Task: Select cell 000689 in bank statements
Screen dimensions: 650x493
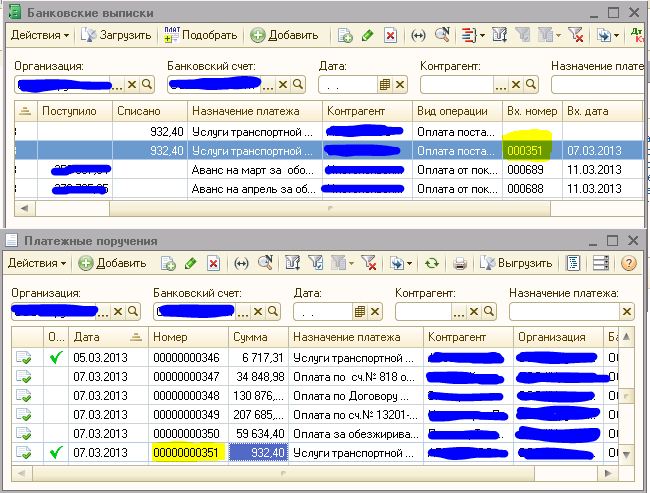Action: [532, 170]
